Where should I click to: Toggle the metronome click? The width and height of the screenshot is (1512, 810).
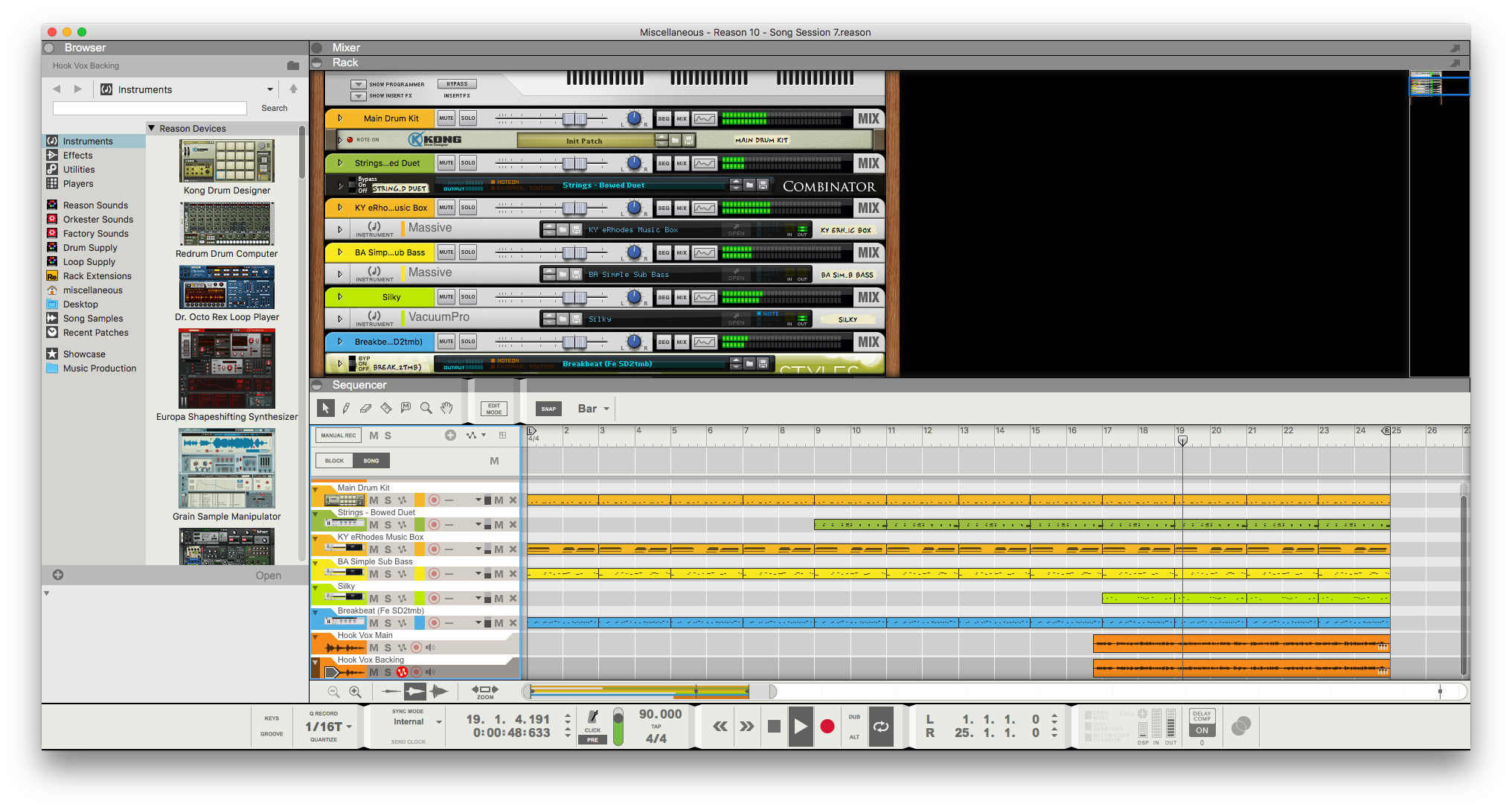click(593, 717)
